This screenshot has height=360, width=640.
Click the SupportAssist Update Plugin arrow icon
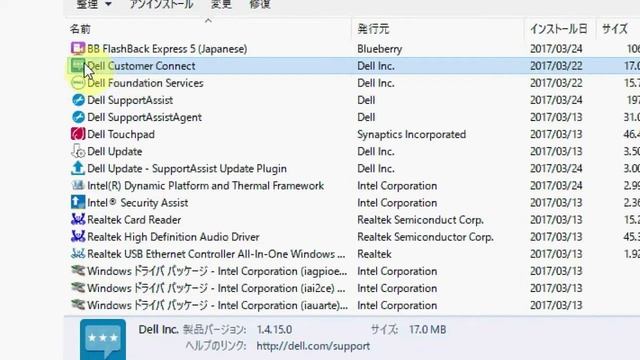pyautogui.click(x=78, y=169)
